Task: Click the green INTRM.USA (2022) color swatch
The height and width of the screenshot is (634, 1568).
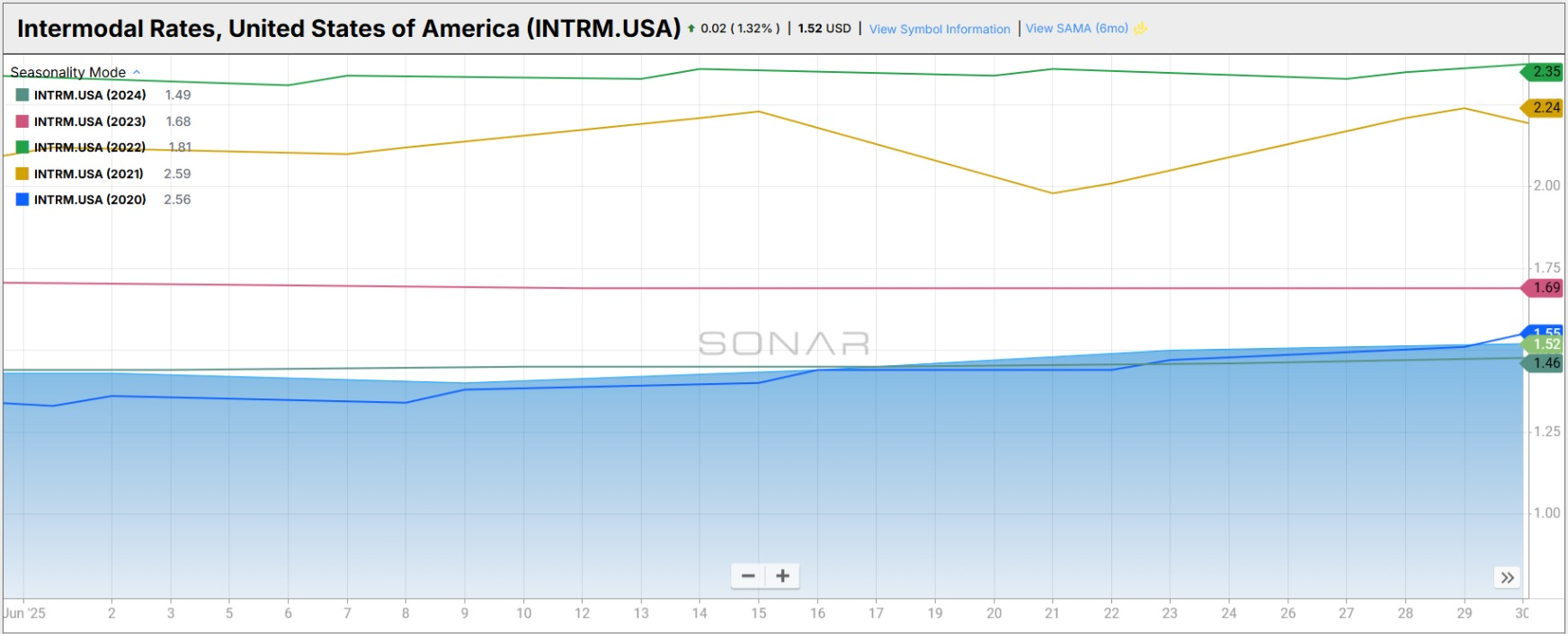Action: [22, 147]
